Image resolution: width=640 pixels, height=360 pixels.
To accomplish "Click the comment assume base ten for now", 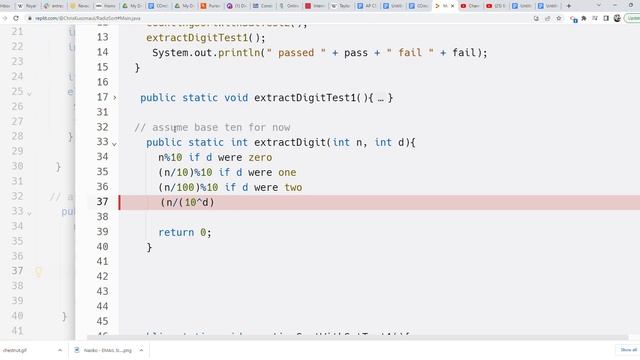I will (x=212, y=127).
